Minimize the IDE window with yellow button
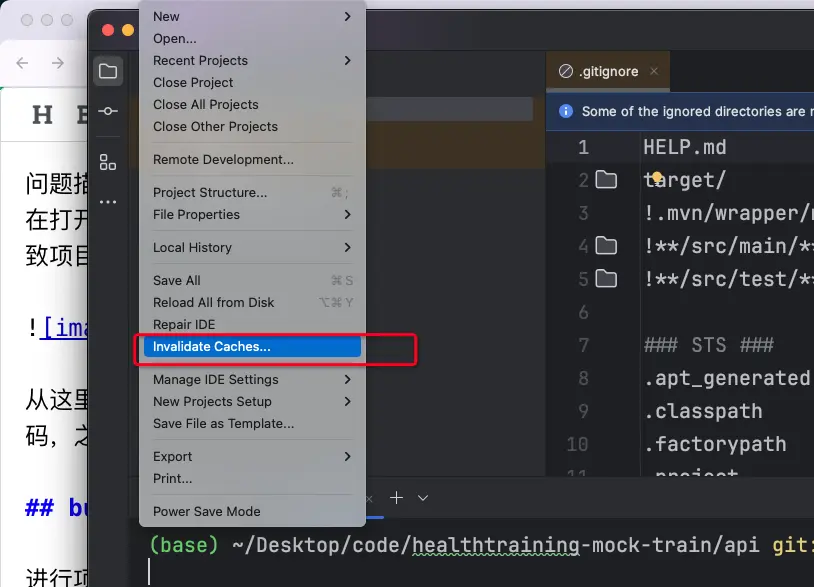 coord(128,30)
